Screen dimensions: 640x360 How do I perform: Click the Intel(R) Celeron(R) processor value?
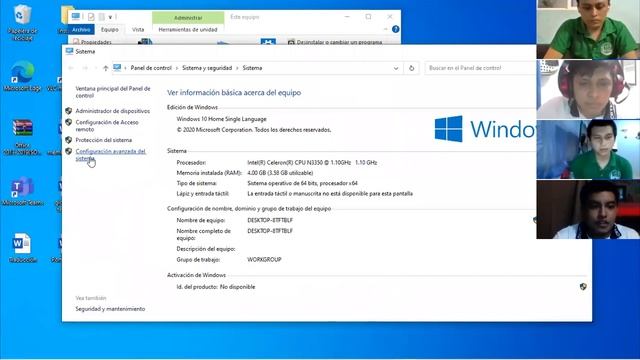pyautogui.click(x=312, y=162)
